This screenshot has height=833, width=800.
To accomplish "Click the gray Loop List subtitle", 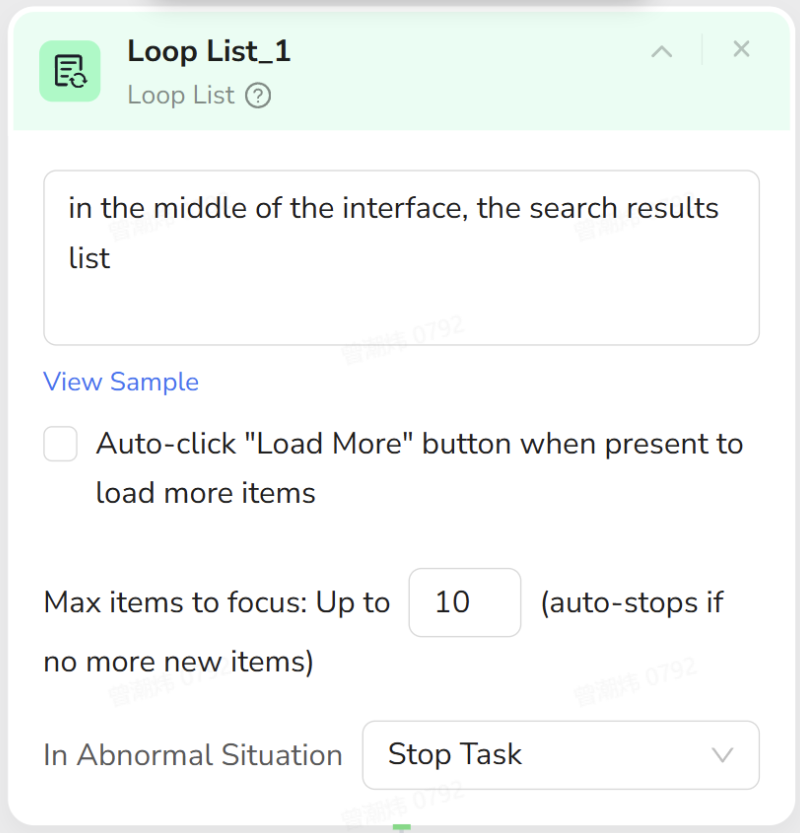I will pyautogui.click(x=181, y=96).
